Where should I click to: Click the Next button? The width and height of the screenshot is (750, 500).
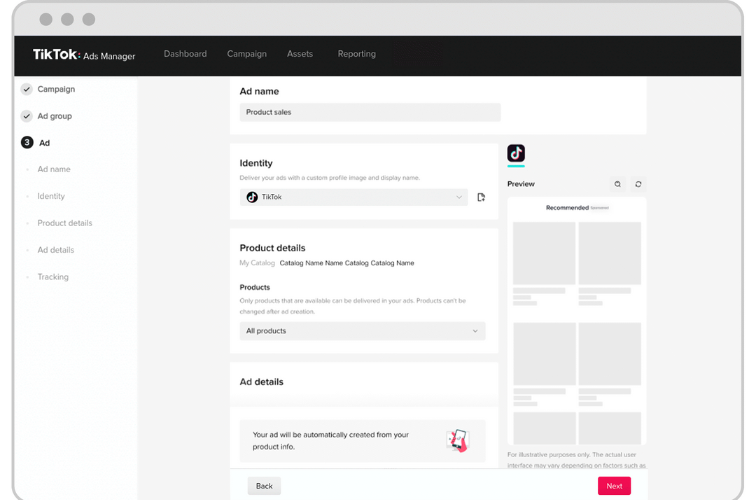click(x=614, y=486)
